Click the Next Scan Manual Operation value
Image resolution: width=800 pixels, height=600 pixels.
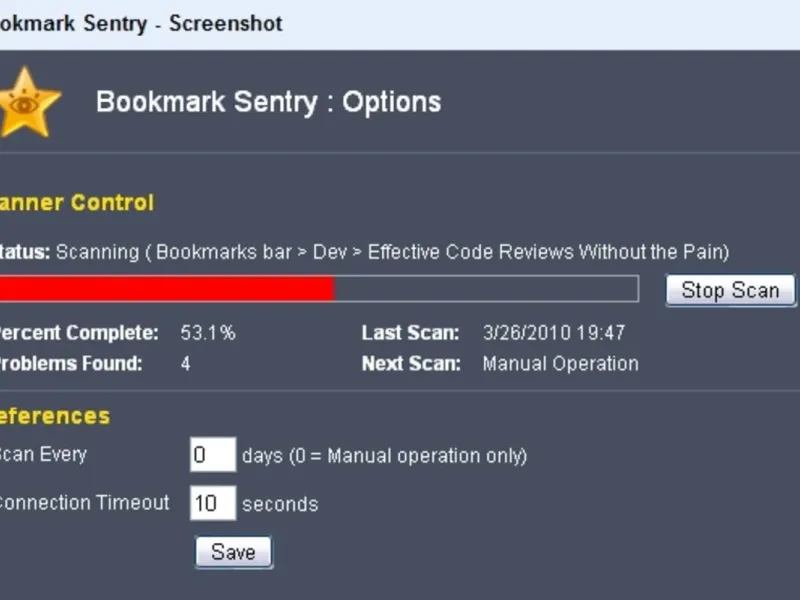point(560,364)
